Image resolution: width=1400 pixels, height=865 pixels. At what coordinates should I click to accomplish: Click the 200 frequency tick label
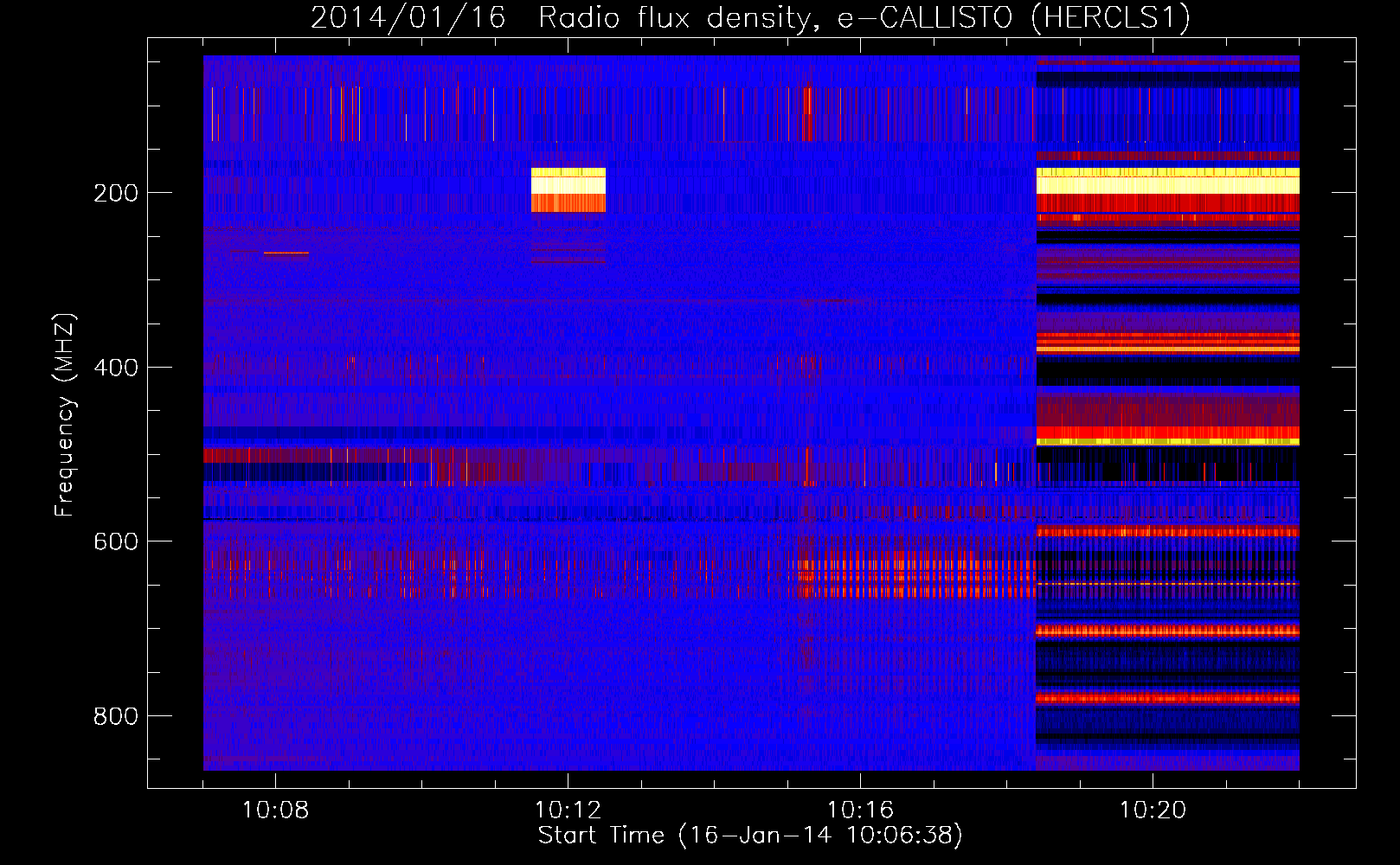point(116,193)
